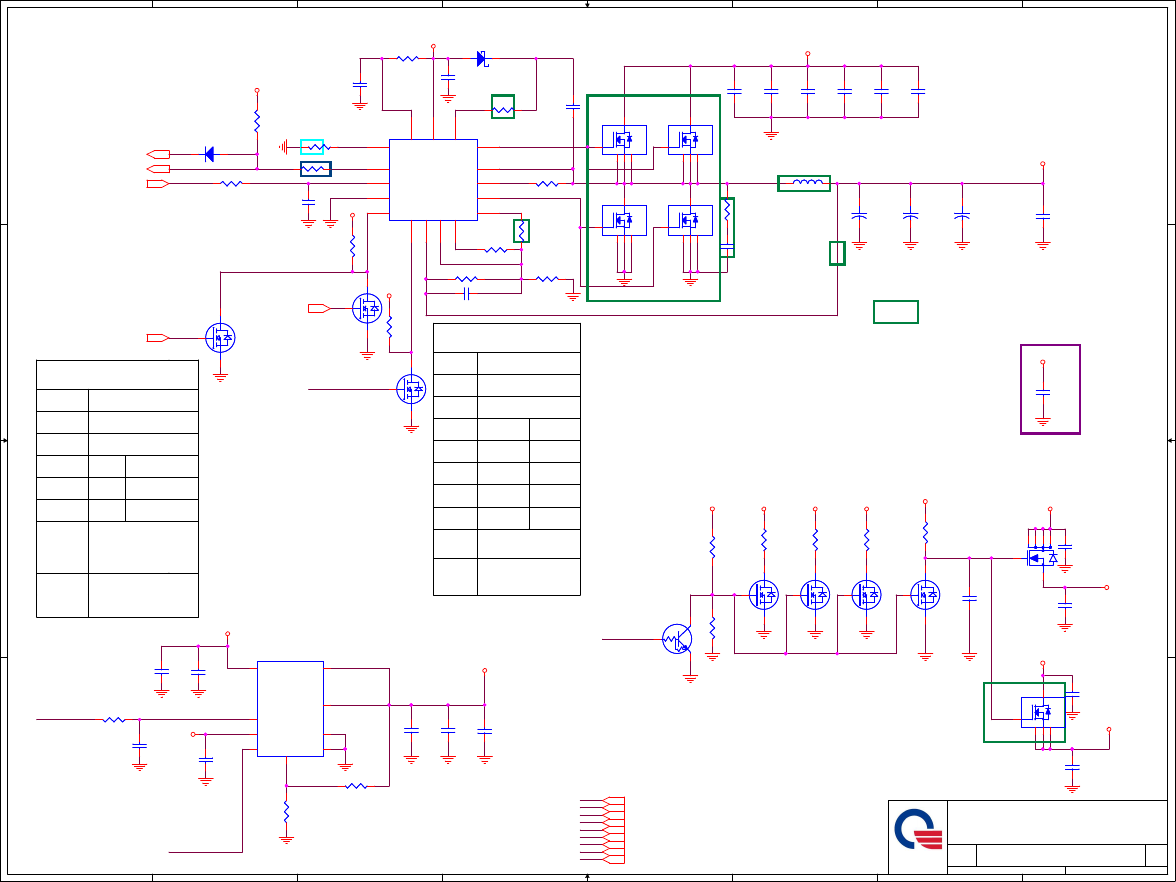This screenshot has width=1176, height=882.
Task: Click the NPN transistor circle symbol
Action: 677,639
